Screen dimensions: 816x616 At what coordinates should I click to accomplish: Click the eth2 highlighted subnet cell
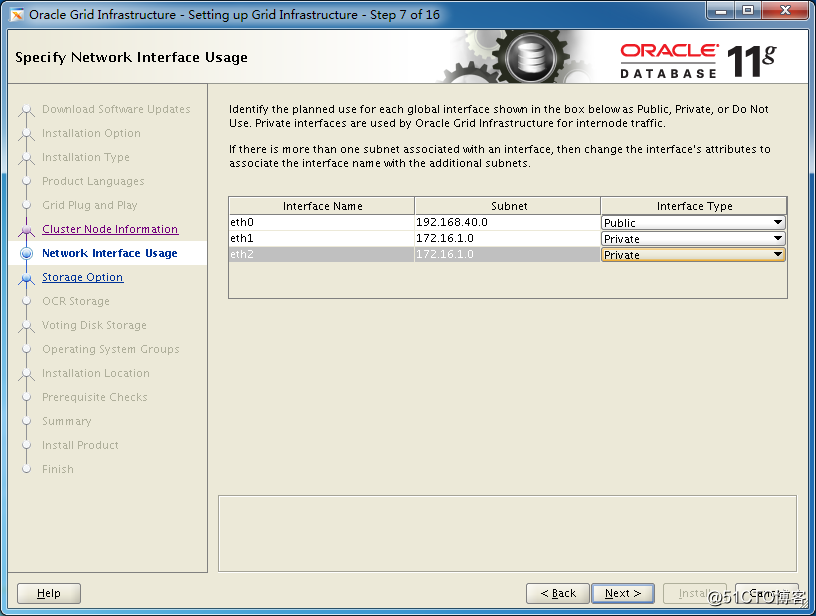point(507,255)
